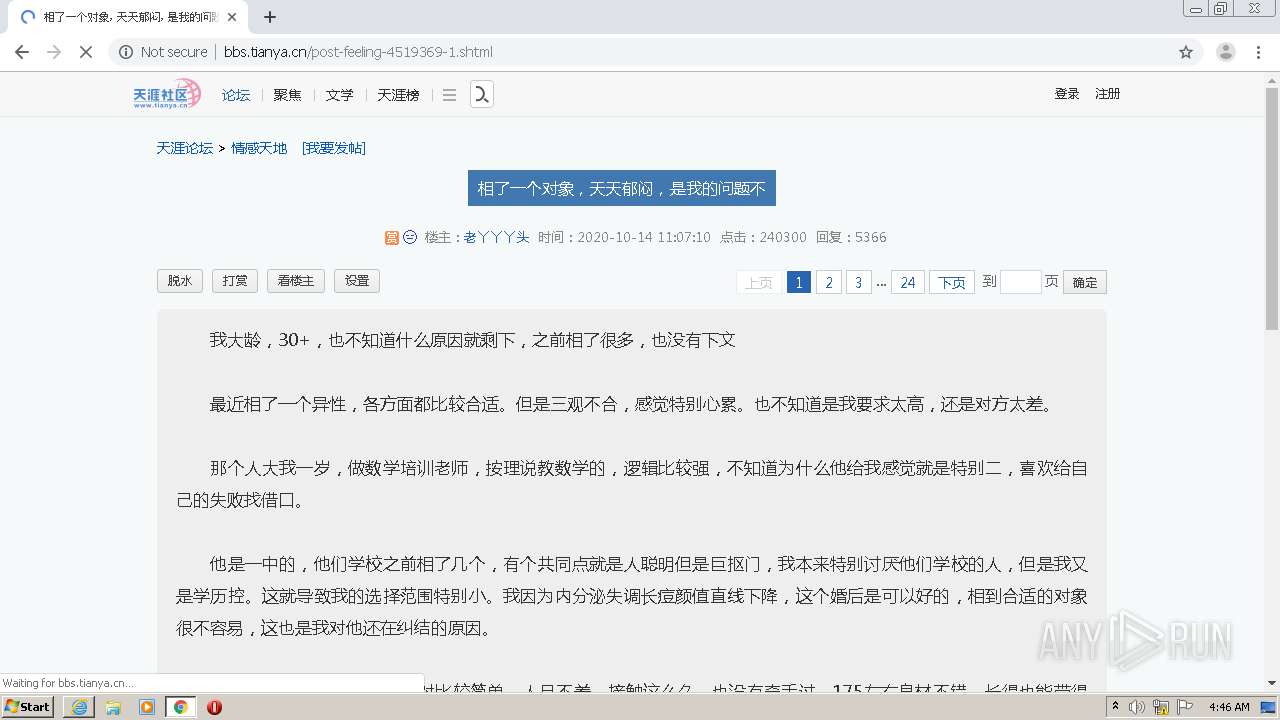Click the disabled 上页 previous page button

[759, 283]
